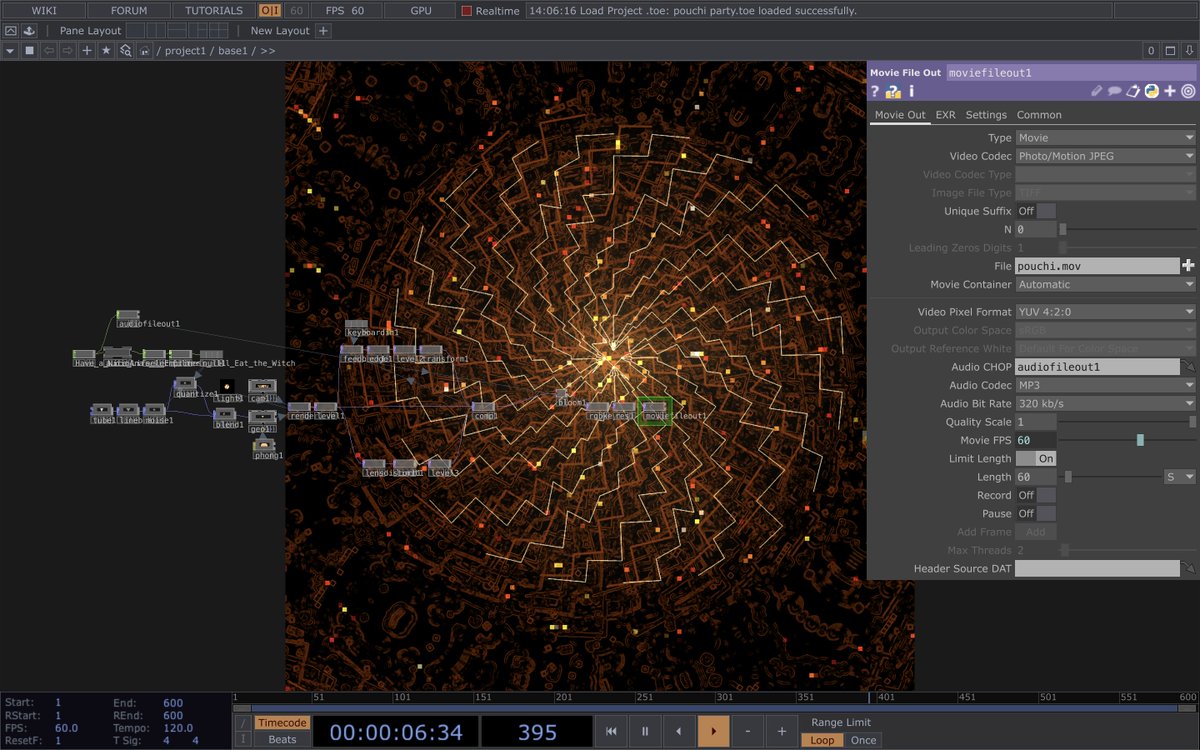Toggle the Record switch
Viewport: 1200px width, 750px height.
[1036, 495]
